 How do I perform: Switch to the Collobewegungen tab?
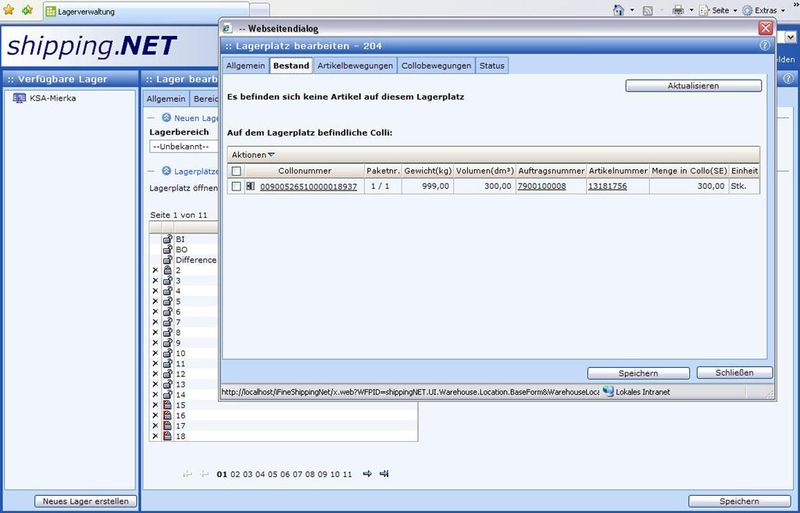point(436,66)
